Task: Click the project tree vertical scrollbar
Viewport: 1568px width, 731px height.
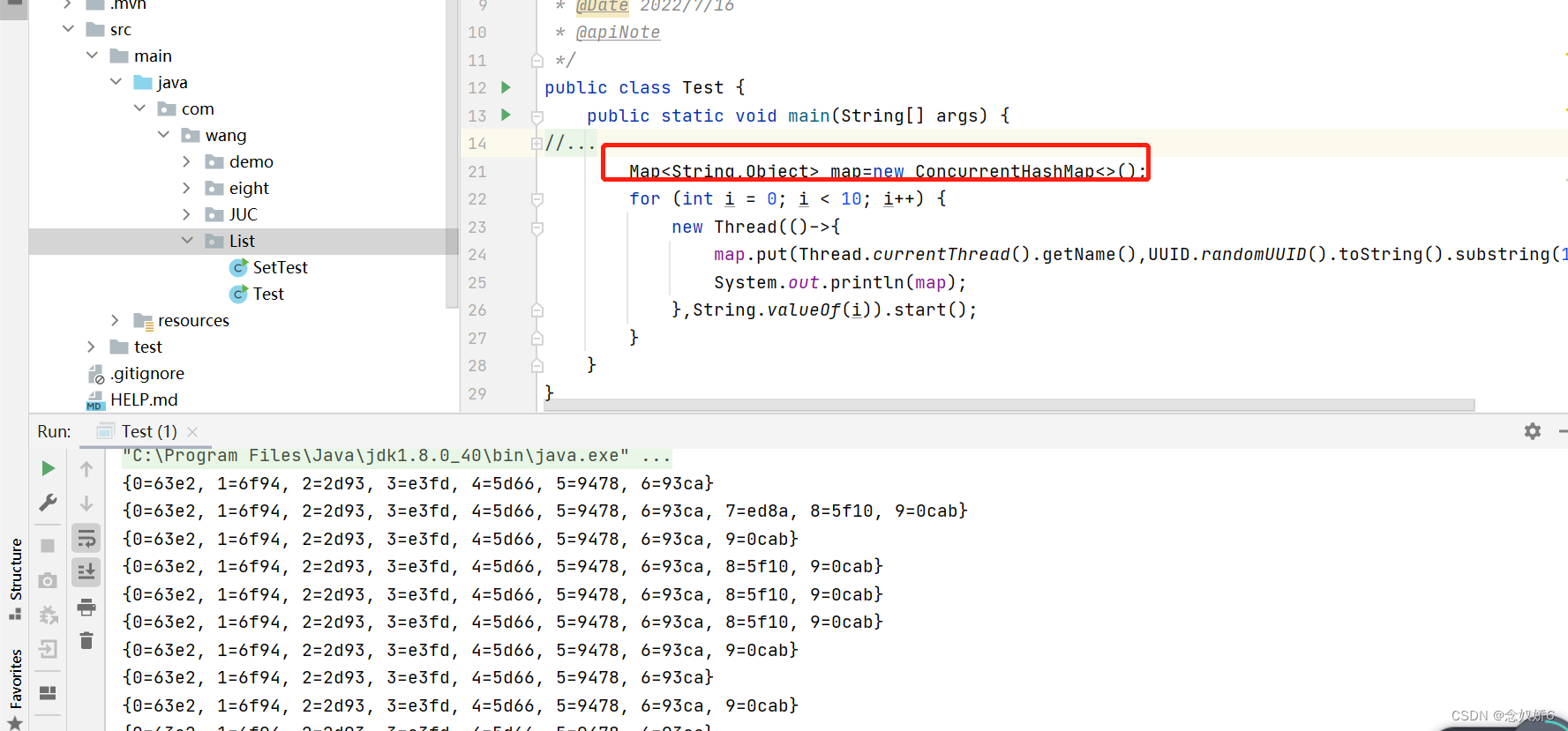Action: pyautogui.click(x=453, y=154)
